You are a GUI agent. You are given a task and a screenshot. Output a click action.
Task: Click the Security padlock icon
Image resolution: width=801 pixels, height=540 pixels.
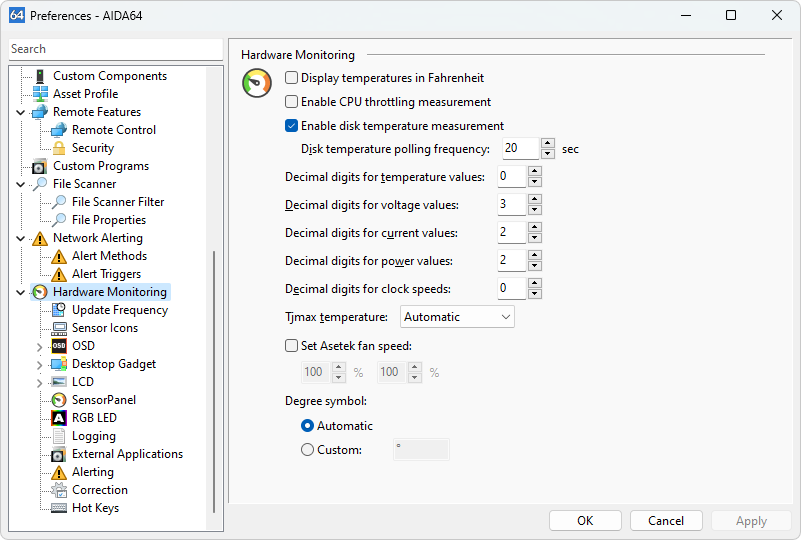[59, 148]
